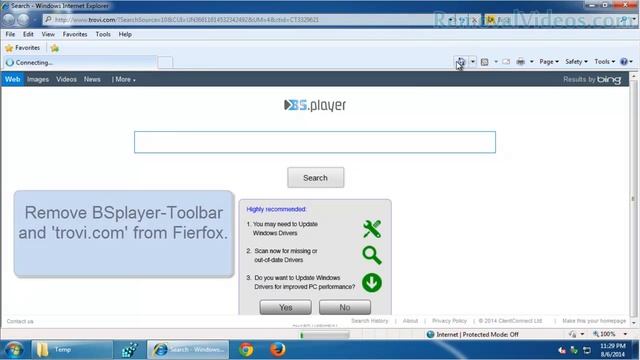
Task: Expand the address bar history dropdown
Action: [x=451, y=20]
